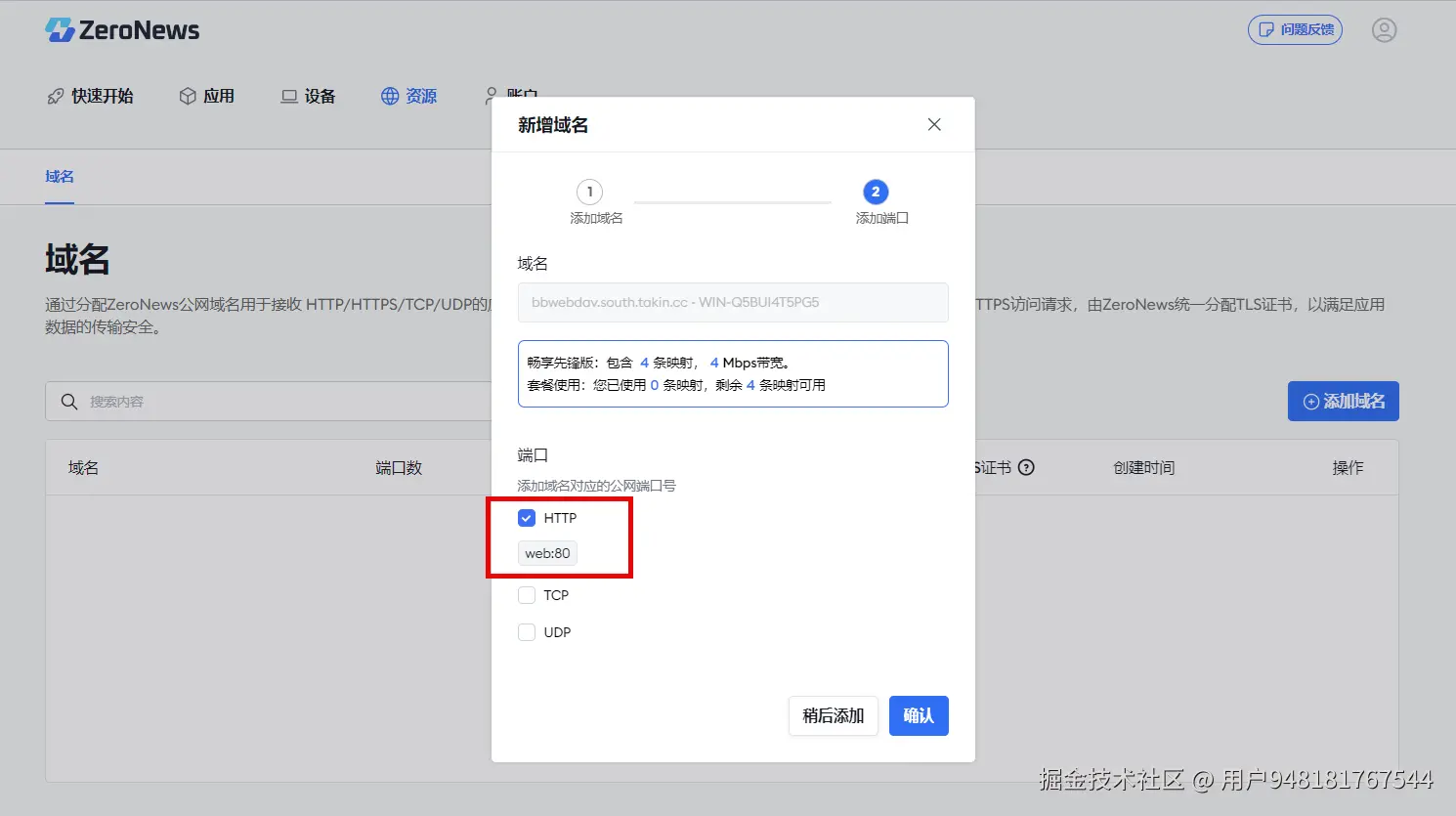Select the web:80 port tag

tap(547, 553)
